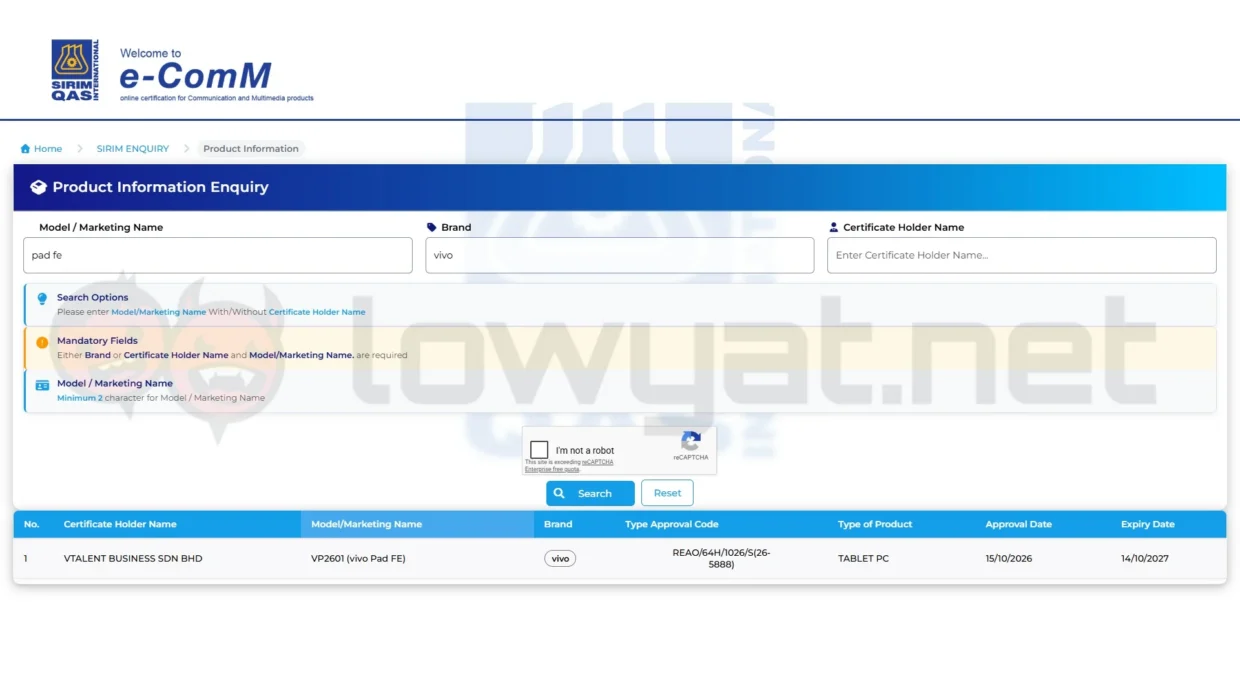
Task: Click the orange warning icon for Mandatory Fields
Action: click(x=42, y=342)
